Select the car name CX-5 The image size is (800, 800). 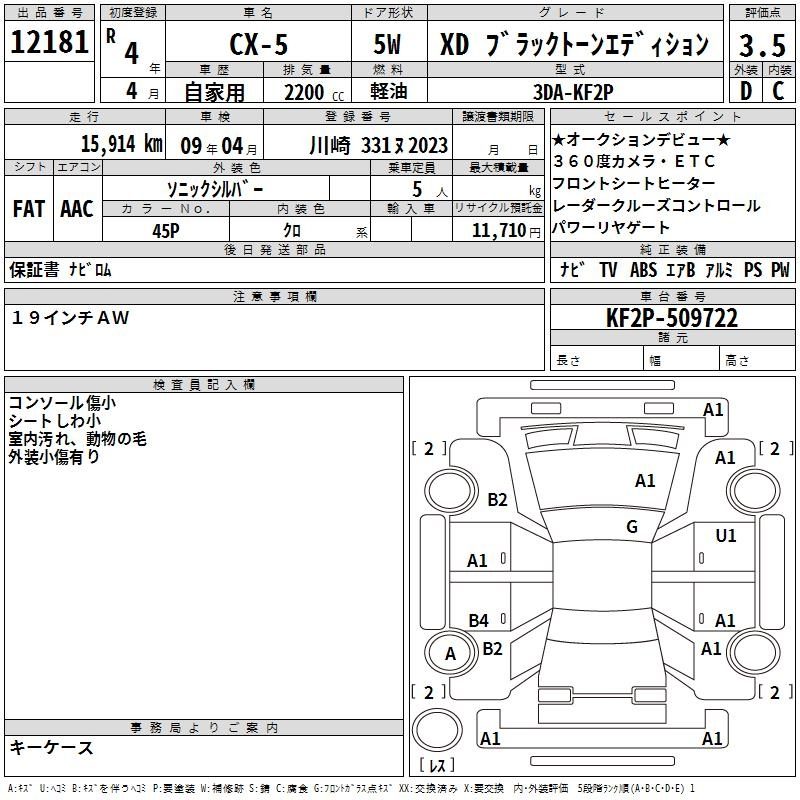pyautogui.click(x=259, y=44)
